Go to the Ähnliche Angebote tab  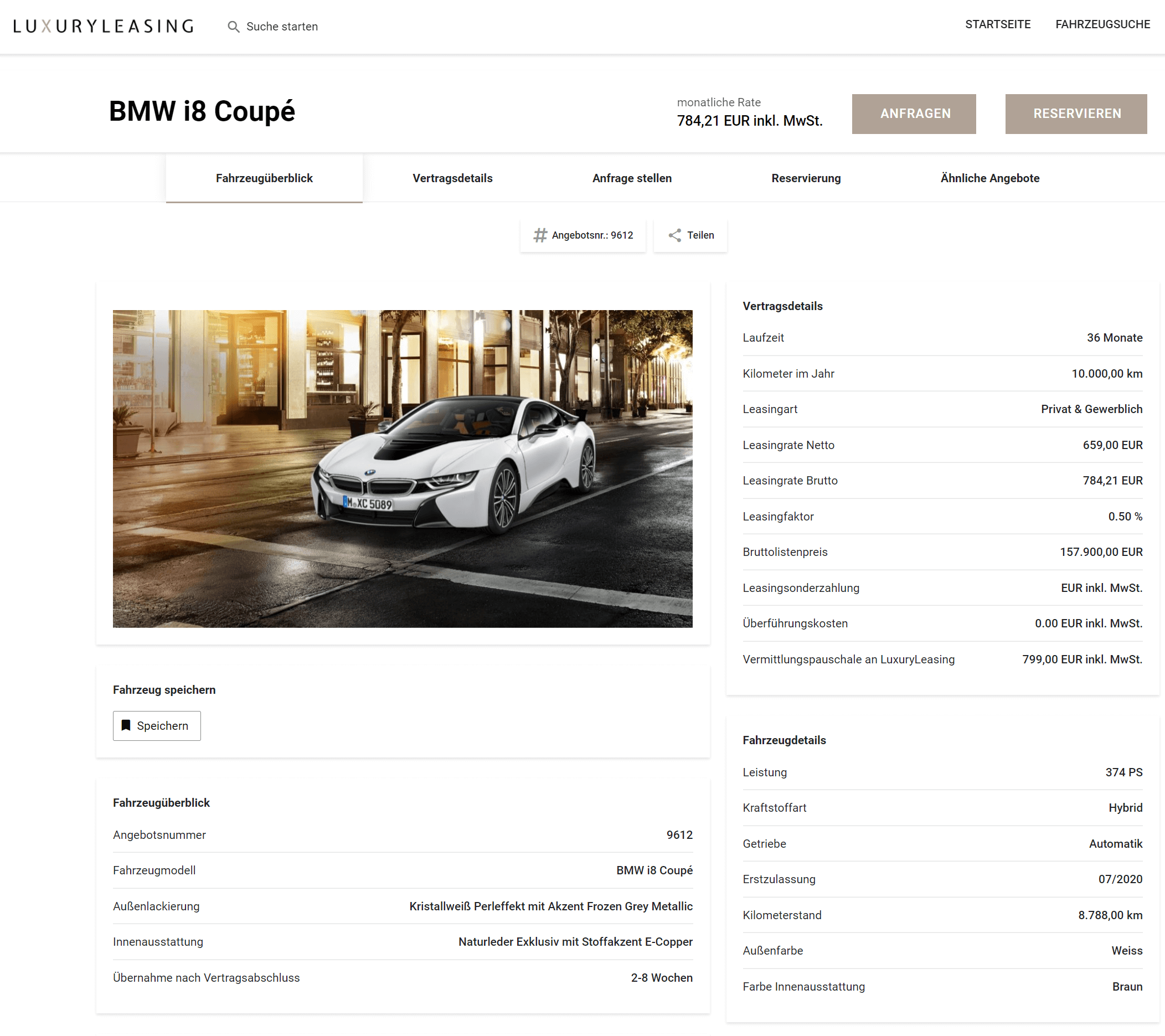(989, 178)
